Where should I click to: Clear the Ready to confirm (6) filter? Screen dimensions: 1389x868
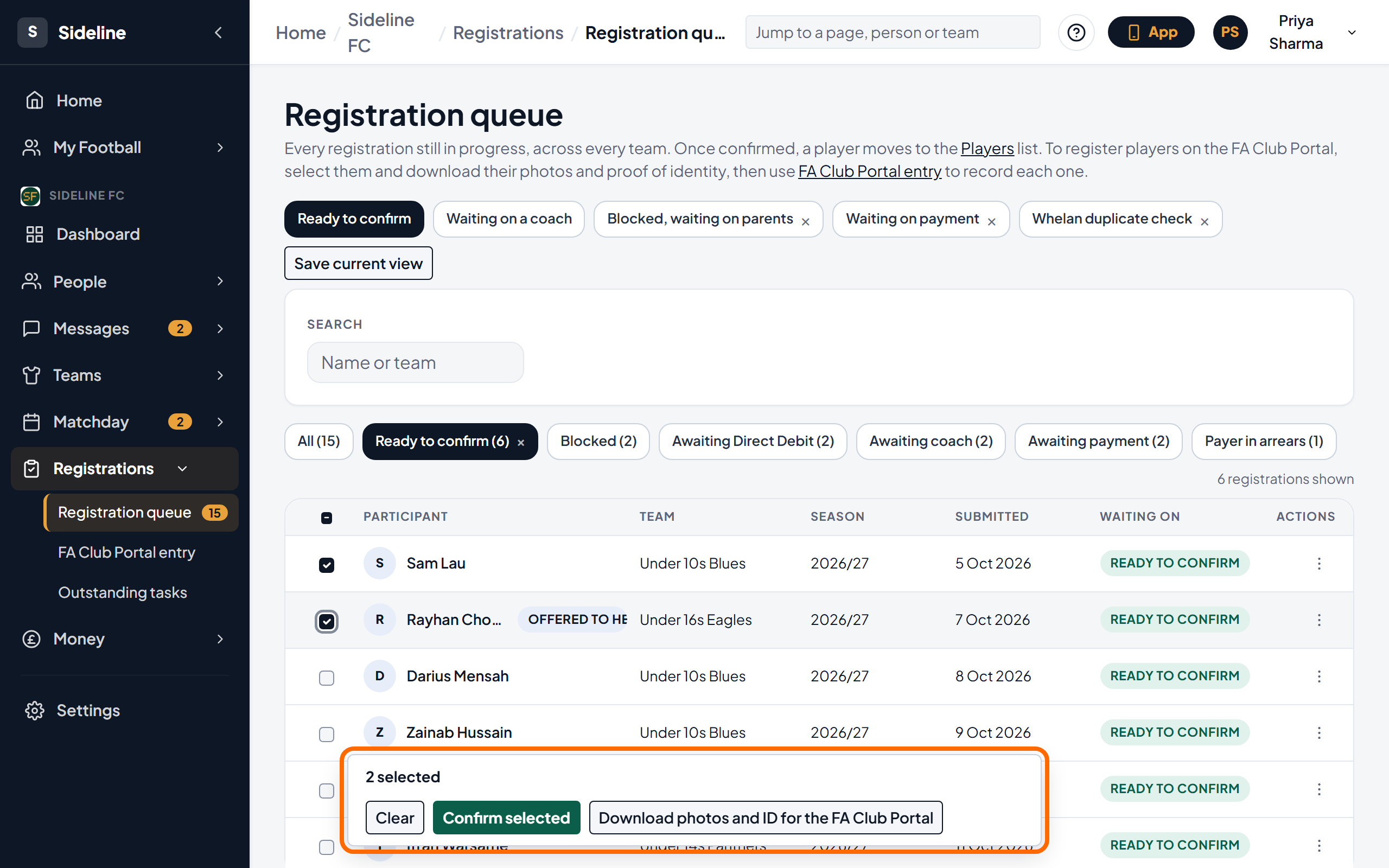(x=520, y=443)
